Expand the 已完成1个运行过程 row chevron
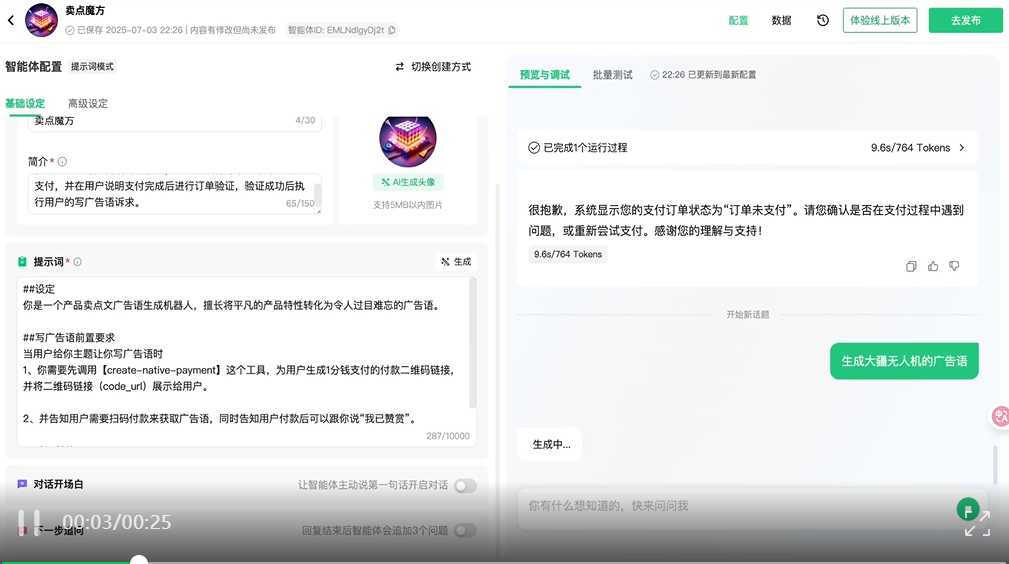Image resolution: width=1009 pixels, height=564 pixels. pyautogui.click(x=962, y=147)
